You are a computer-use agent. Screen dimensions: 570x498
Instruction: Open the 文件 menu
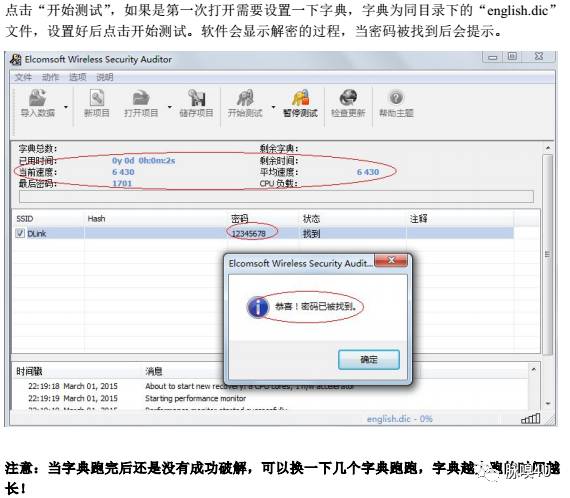pos(23,77)
